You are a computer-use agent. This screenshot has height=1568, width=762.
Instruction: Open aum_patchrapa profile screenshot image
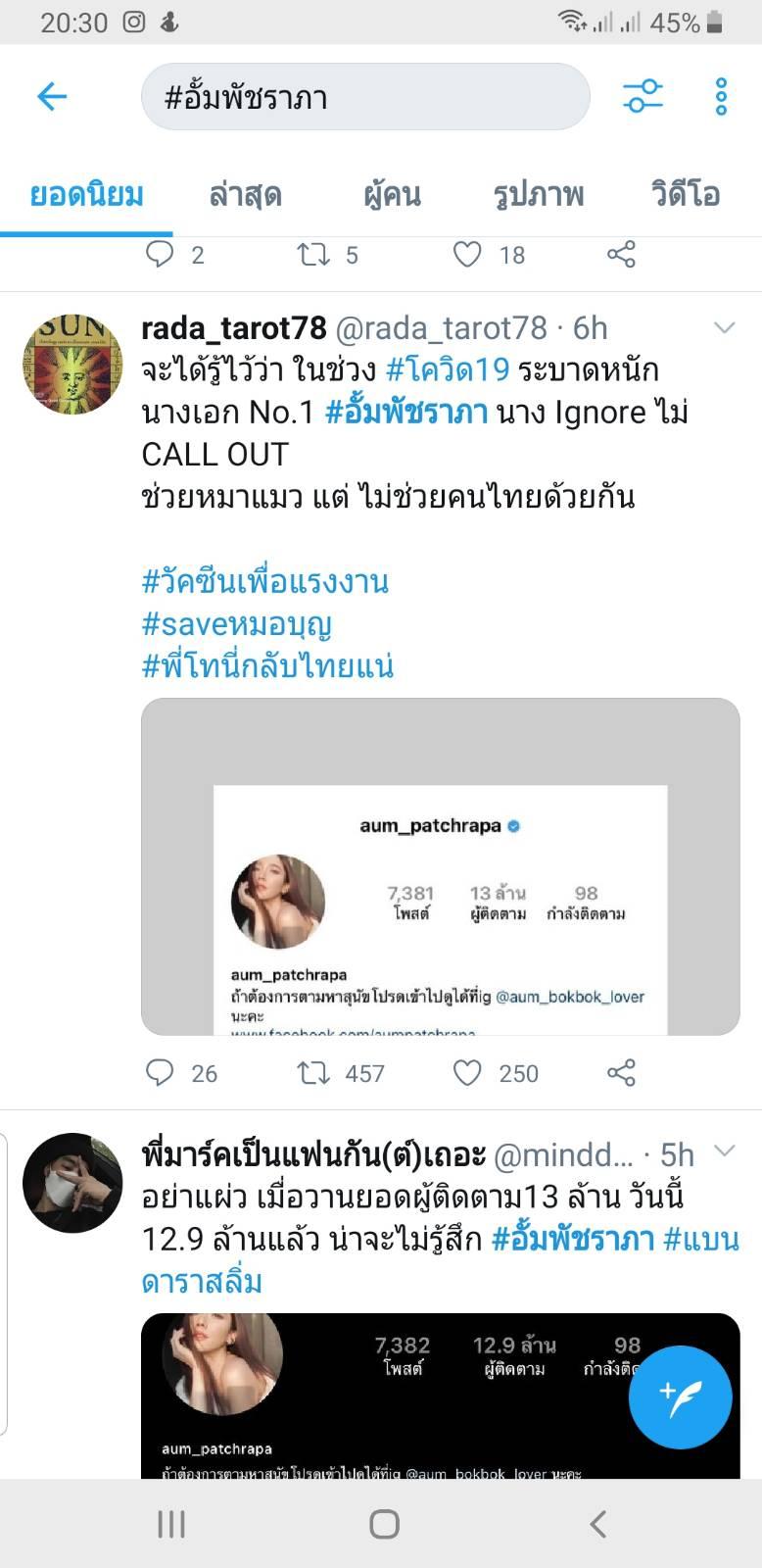point(441,866)
